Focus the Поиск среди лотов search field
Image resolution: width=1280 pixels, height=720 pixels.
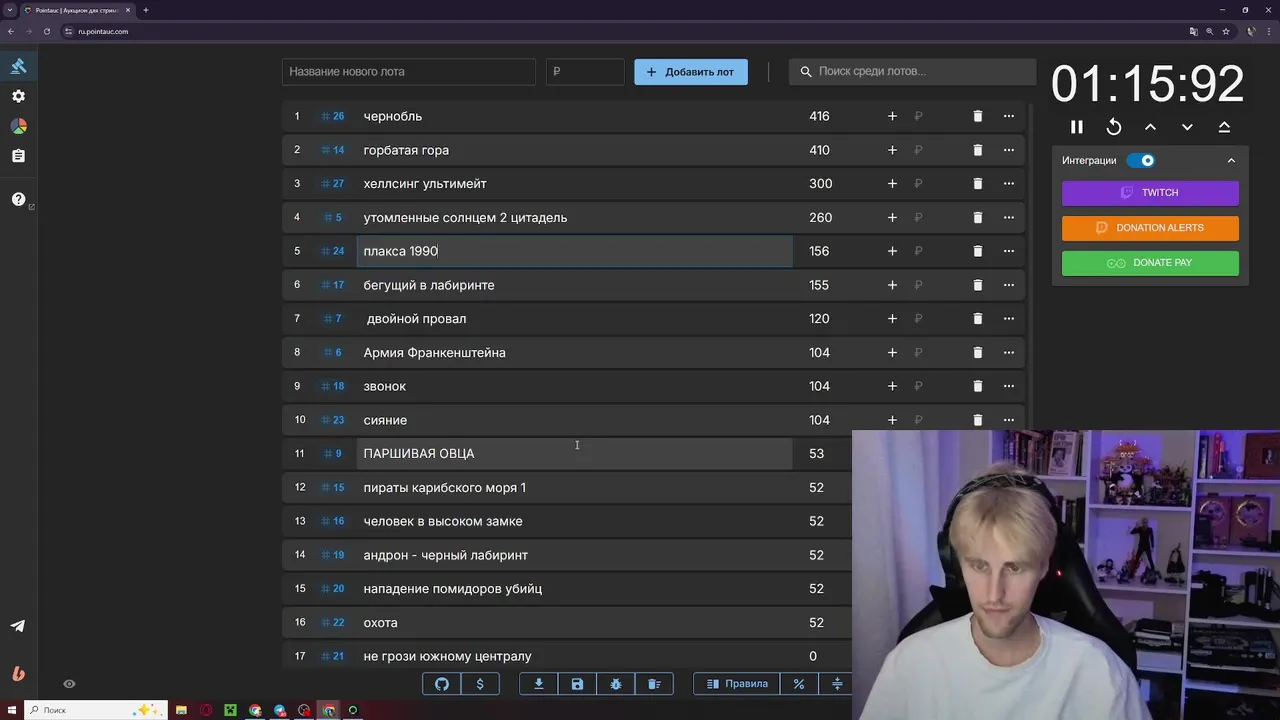click(912, 72)
